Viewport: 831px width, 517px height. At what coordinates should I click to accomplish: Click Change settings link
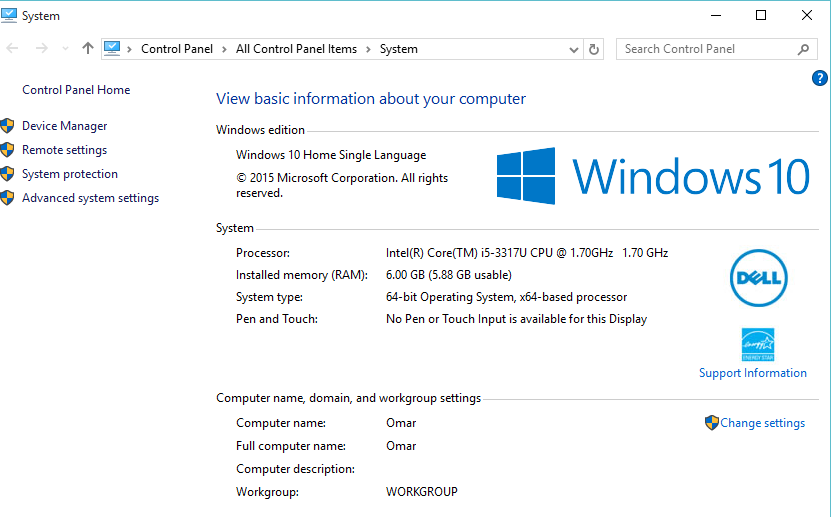pos(762,423)
